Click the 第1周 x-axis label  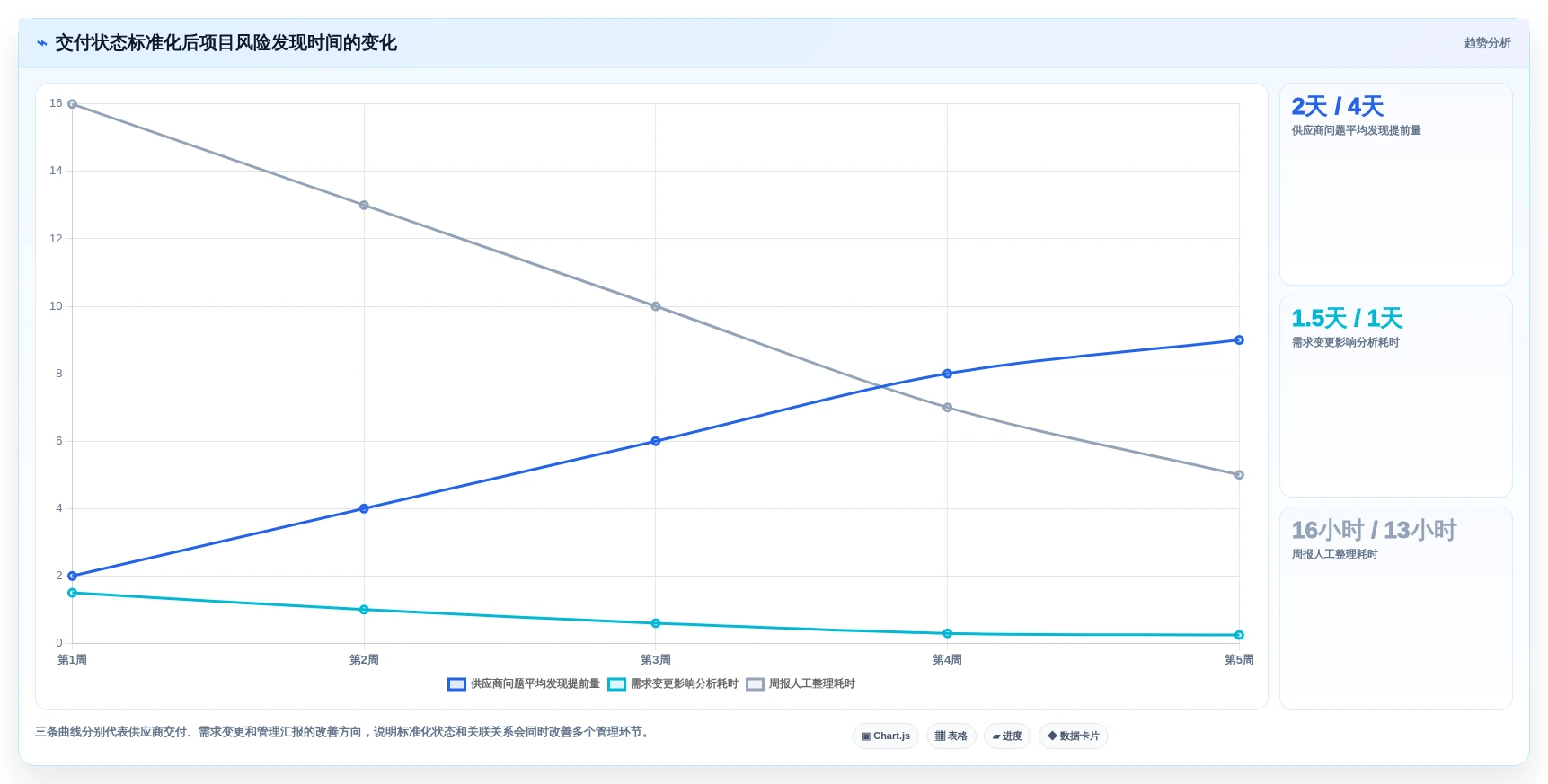click(72, 660)
